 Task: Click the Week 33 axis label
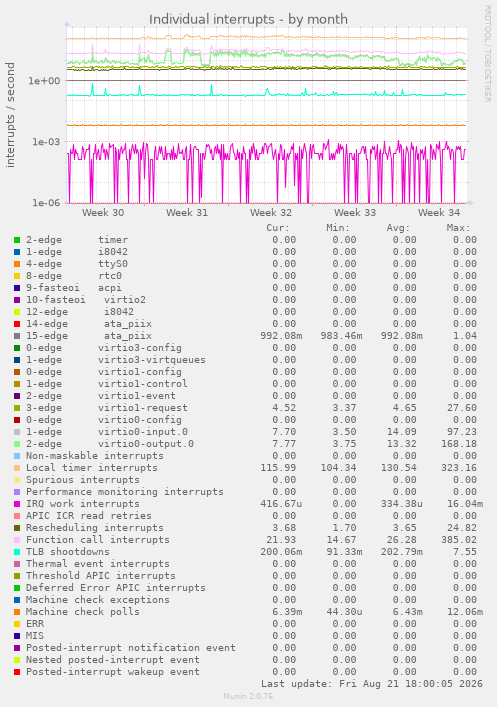pos(355,212)
